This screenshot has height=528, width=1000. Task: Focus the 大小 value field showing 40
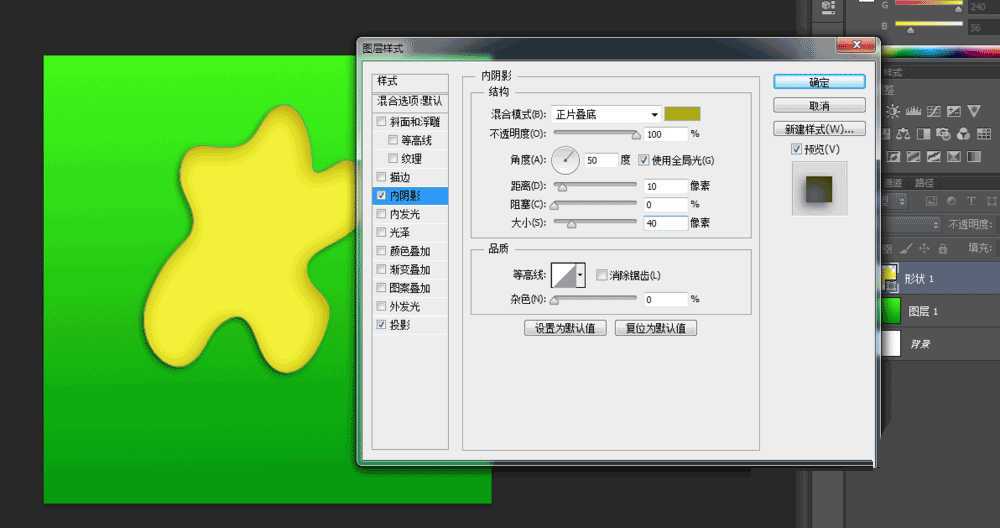tap(665, 223)
